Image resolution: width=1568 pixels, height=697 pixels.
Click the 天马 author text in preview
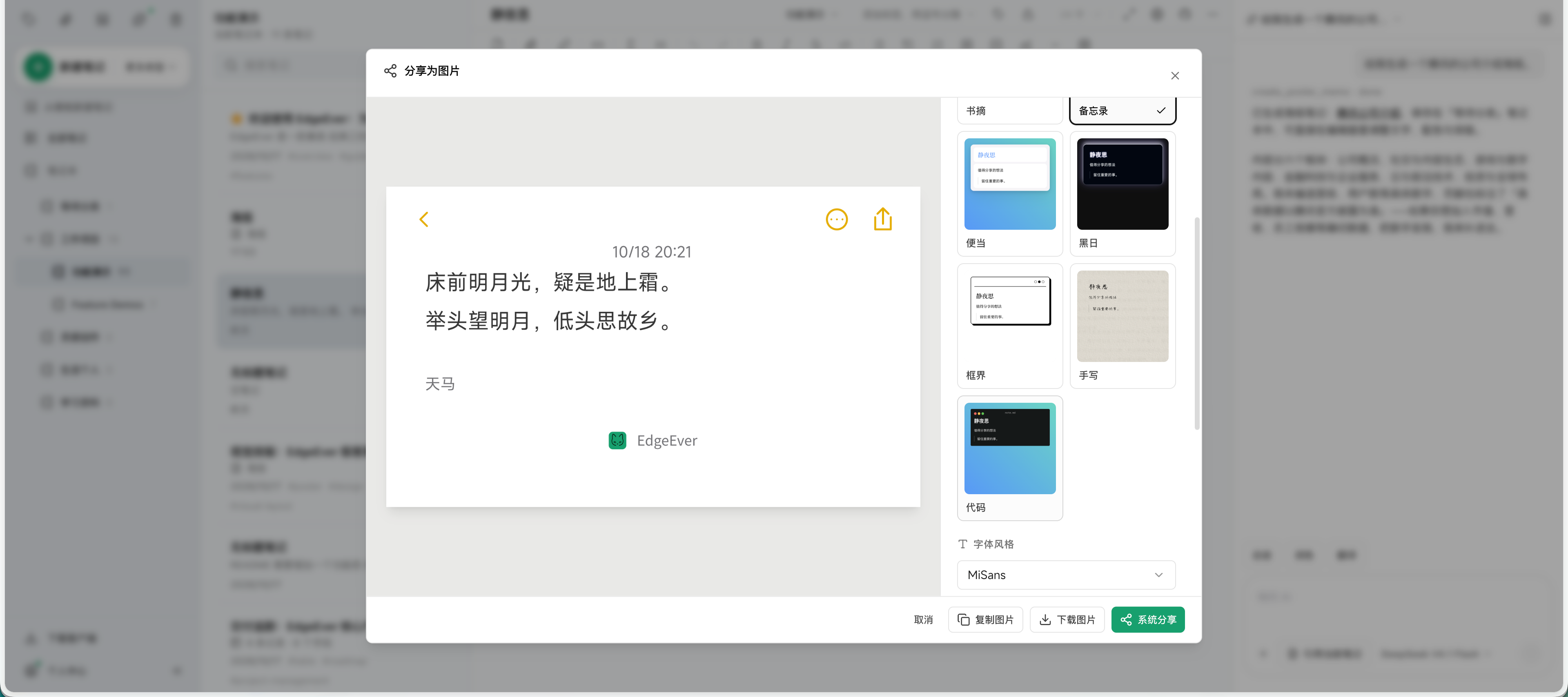click(x=439, y=384)
